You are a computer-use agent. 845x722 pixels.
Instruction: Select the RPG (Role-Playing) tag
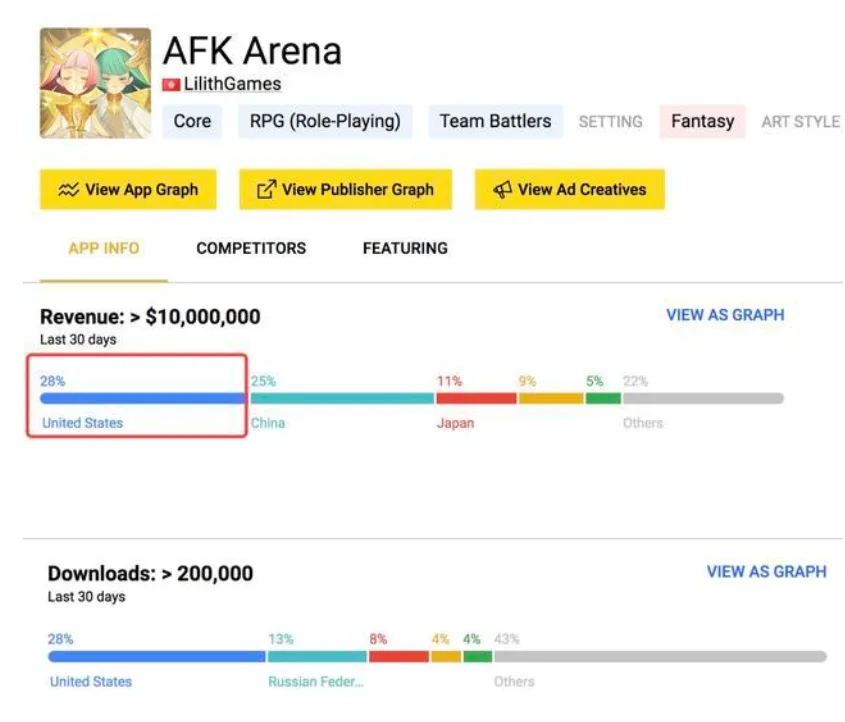click(325, 122)
